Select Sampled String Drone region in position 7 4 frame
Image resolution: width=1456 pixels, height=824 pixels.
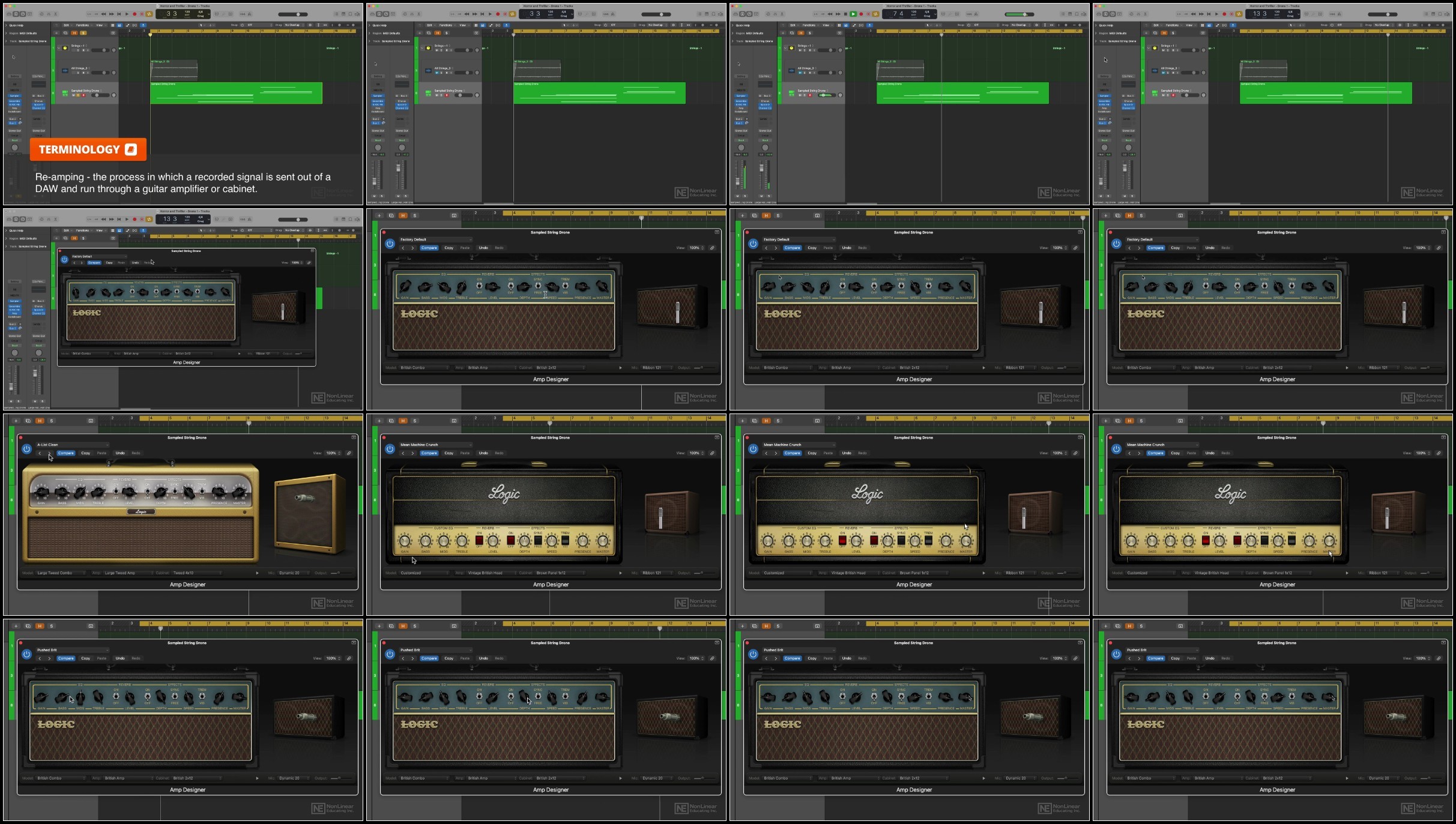coord(962,93)
